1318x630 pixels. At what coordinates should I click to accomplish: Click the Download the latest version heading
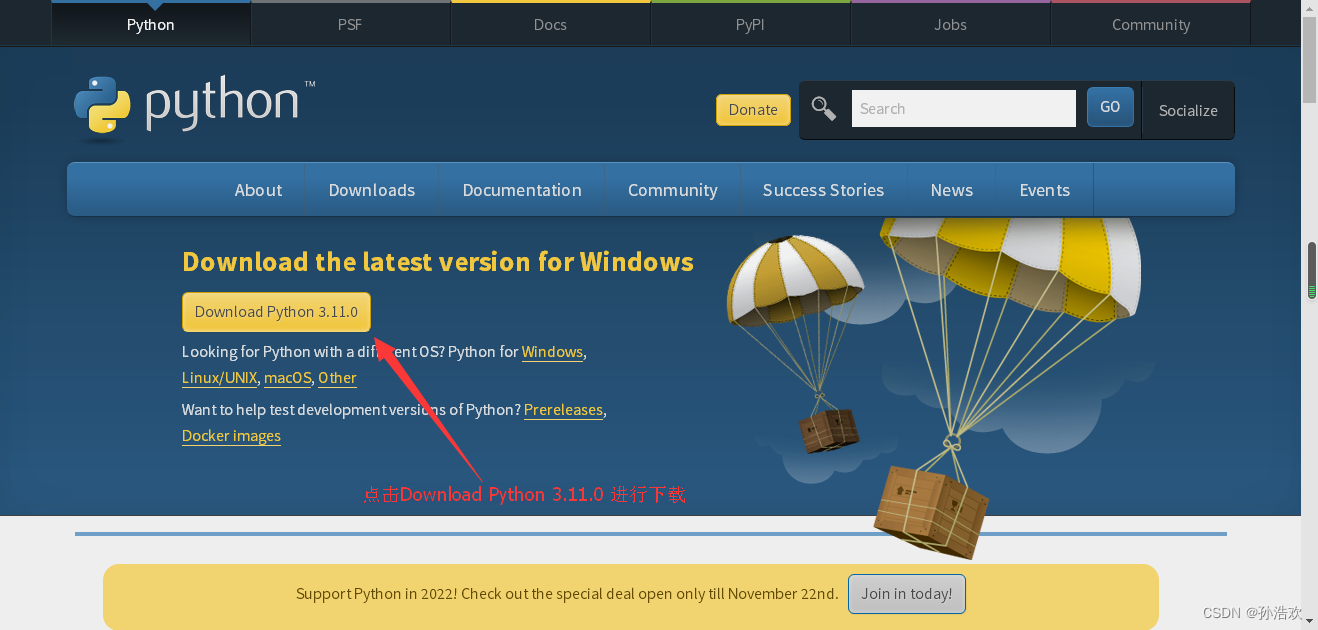pyautogui.click(x=438, y=262)
